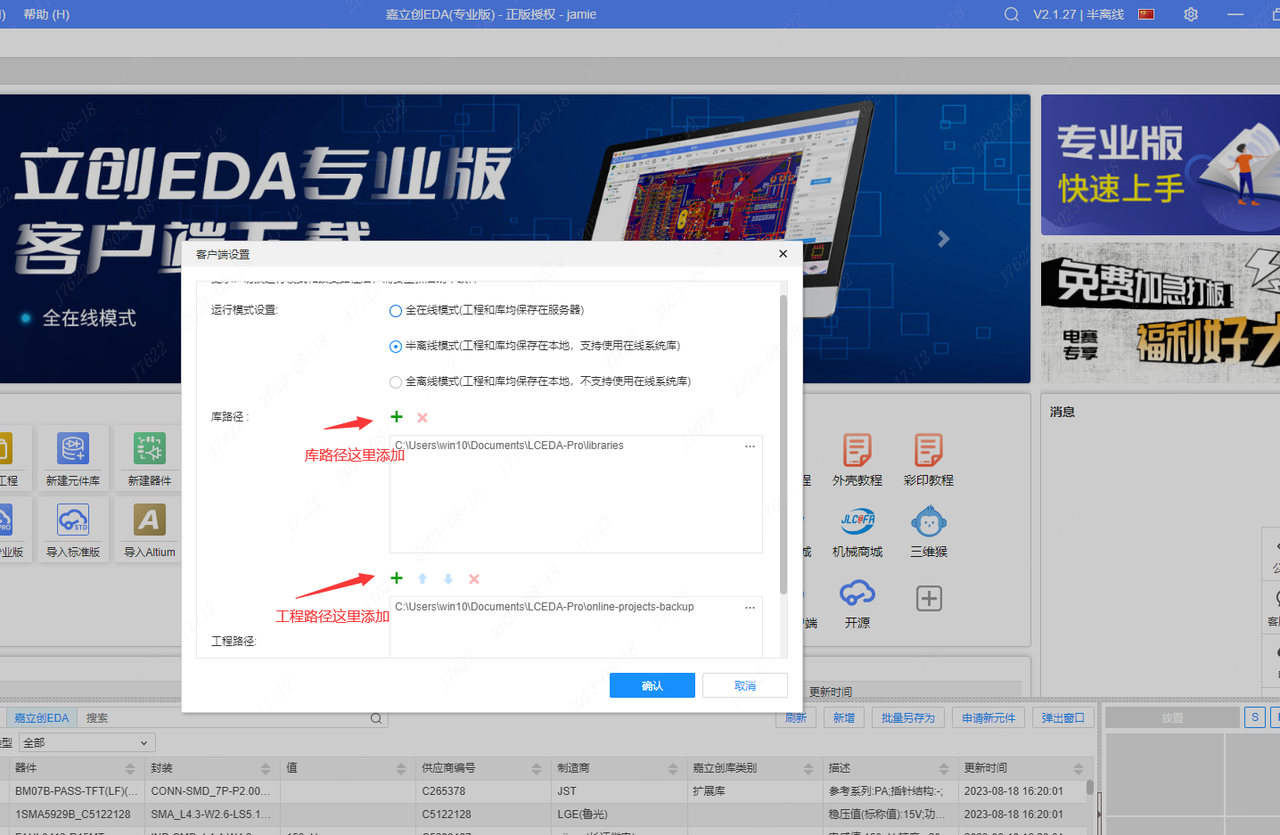Sort by 值 column arrows
The height and width of the screenshot is (835, 1280).
(401, 768)
